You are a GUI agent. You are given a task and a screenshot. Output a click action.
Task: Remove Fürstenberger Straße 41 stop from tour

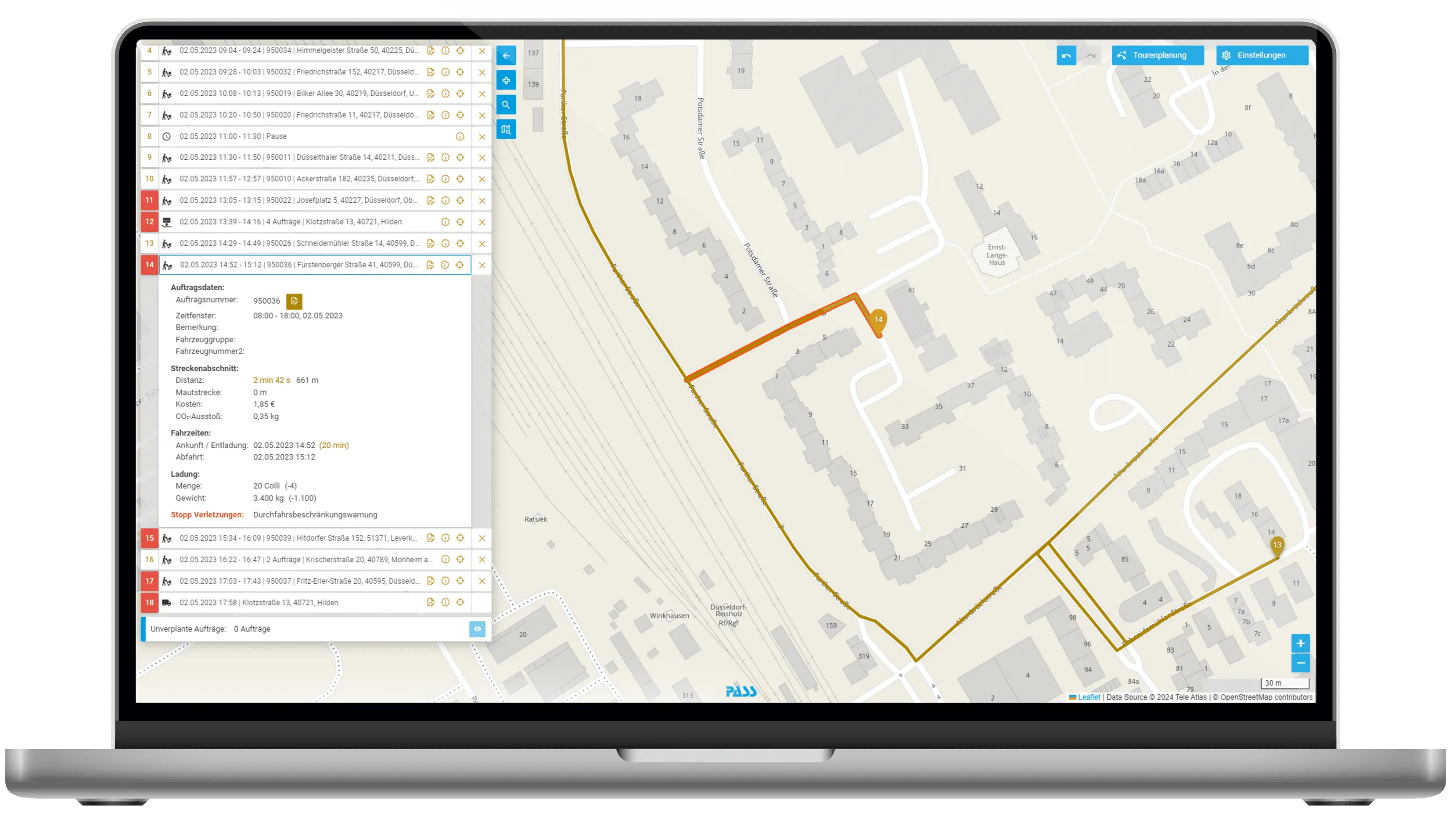pyautogui.click(x=482, y=265)
